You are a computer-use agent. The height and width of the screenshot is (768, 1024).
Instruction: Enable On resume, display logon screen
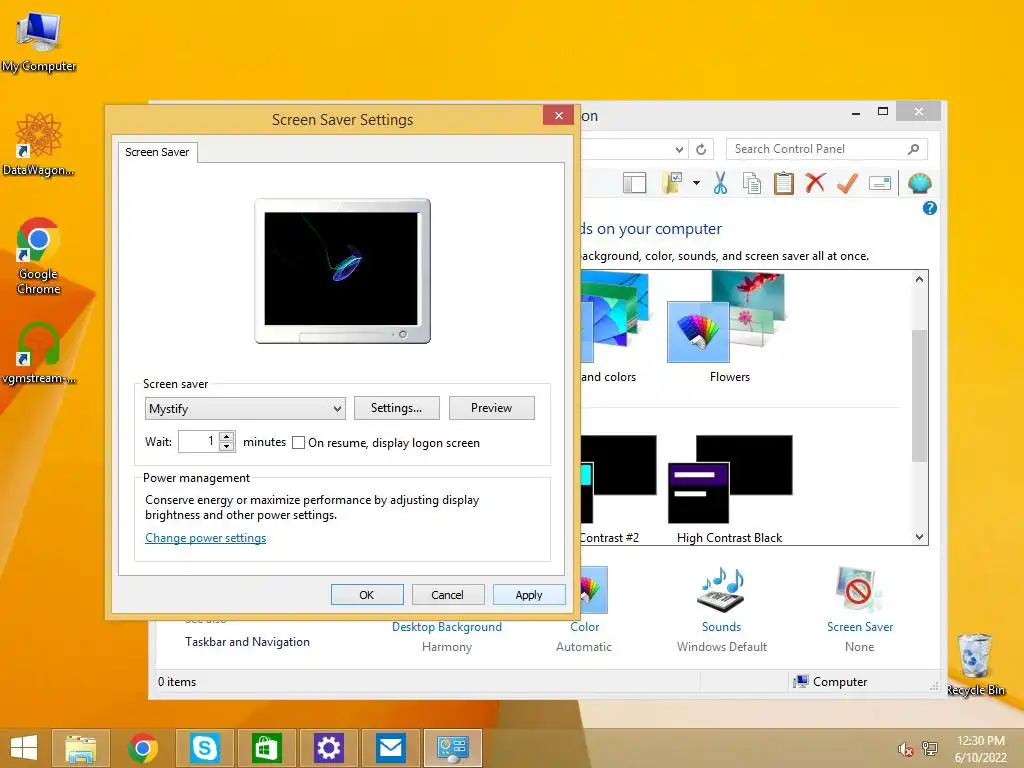[298, 443]
